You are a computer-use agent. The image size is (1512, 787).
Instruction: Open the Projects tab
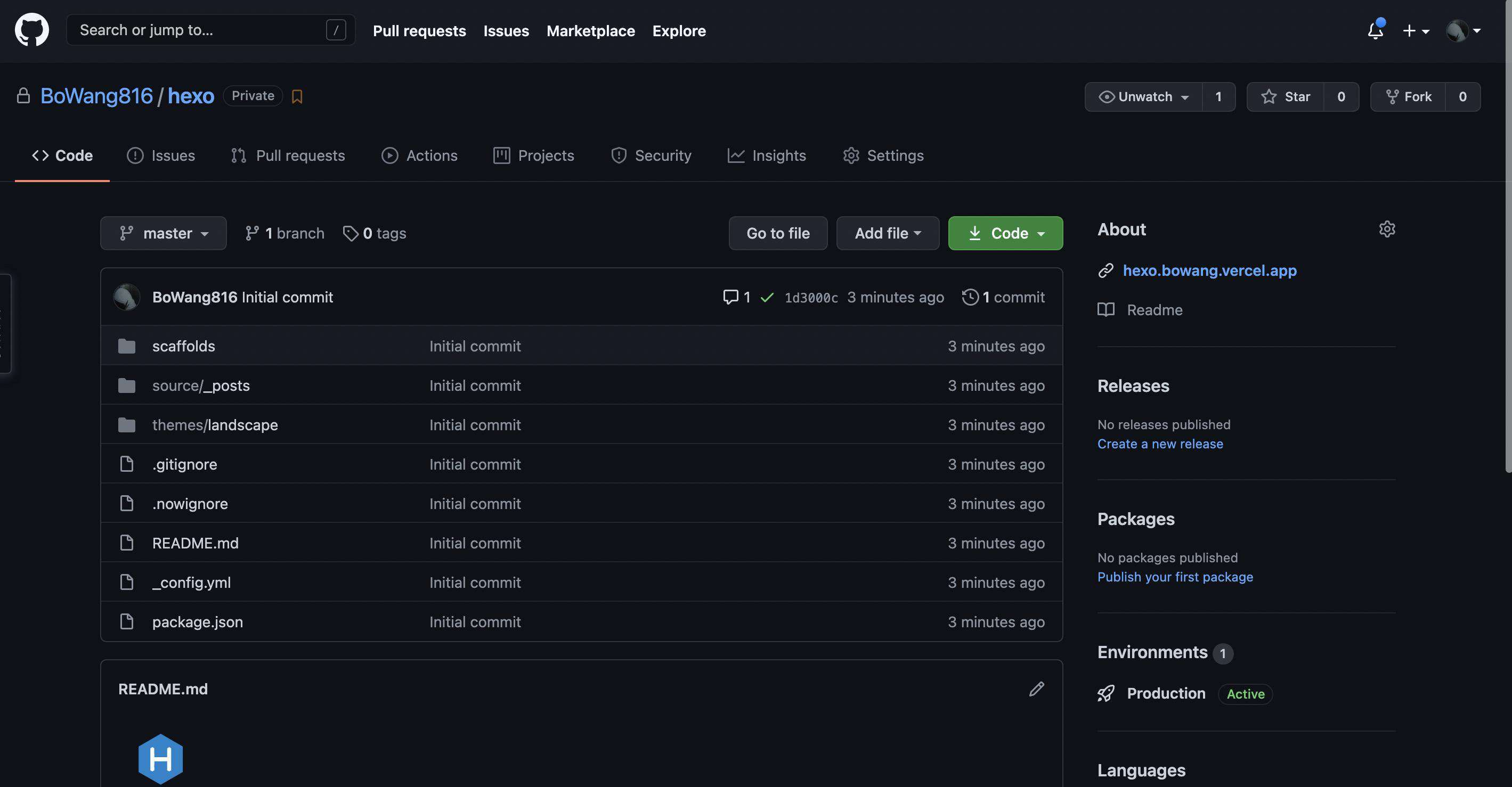533,155
